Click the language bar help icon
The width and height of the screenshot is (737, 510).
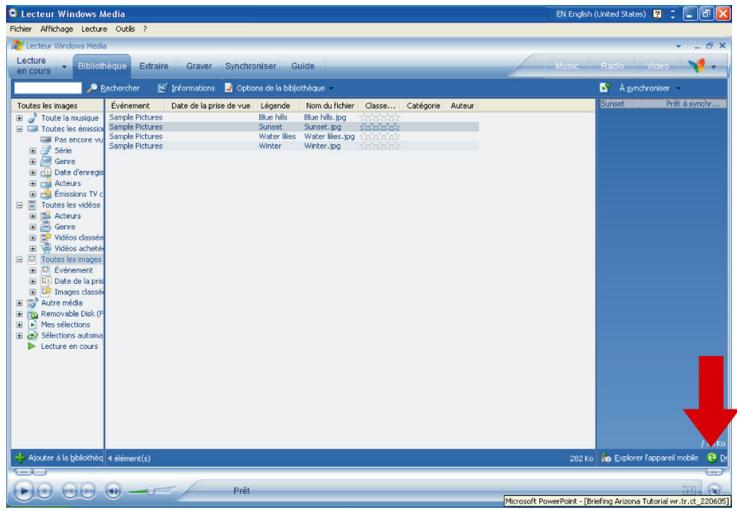(658, 14)
